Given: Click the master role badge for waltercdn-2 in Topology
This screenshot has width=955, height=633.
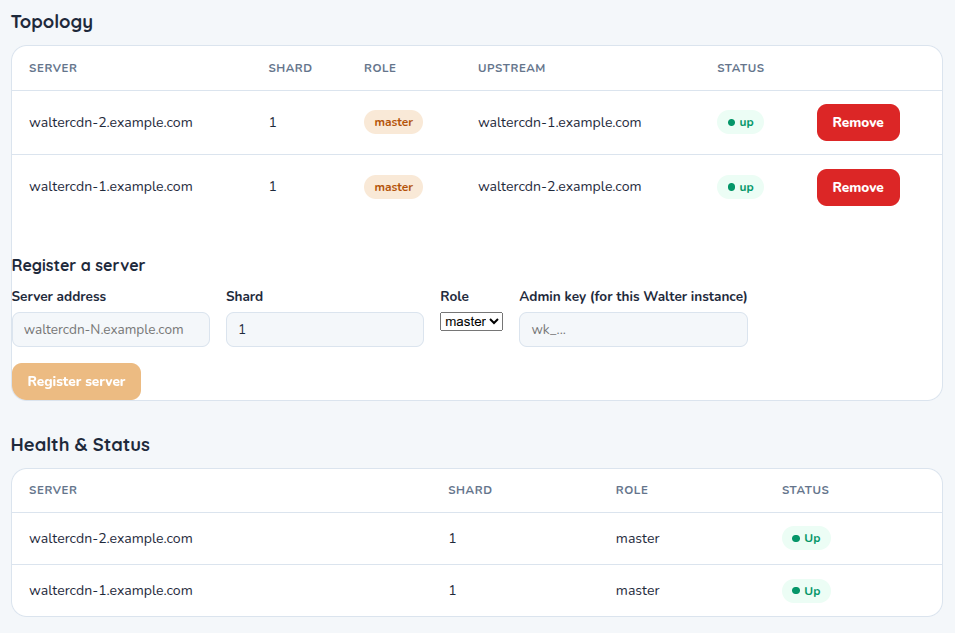Looking at the screenshot, I should (x=393, y=122).
